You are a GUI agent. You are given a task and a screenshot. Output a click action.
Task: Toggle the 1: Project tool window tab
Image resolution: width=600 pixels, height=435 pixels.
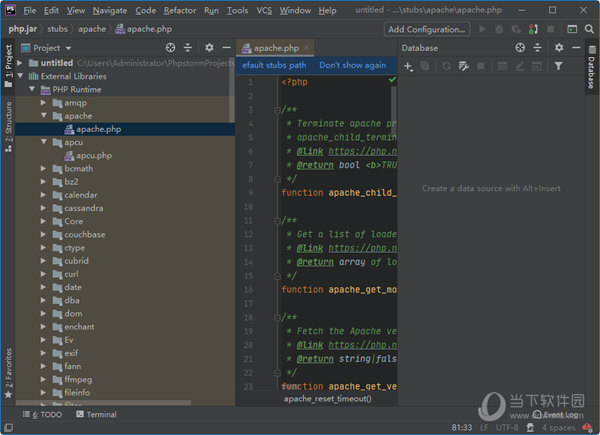click(x=8, y=65)
